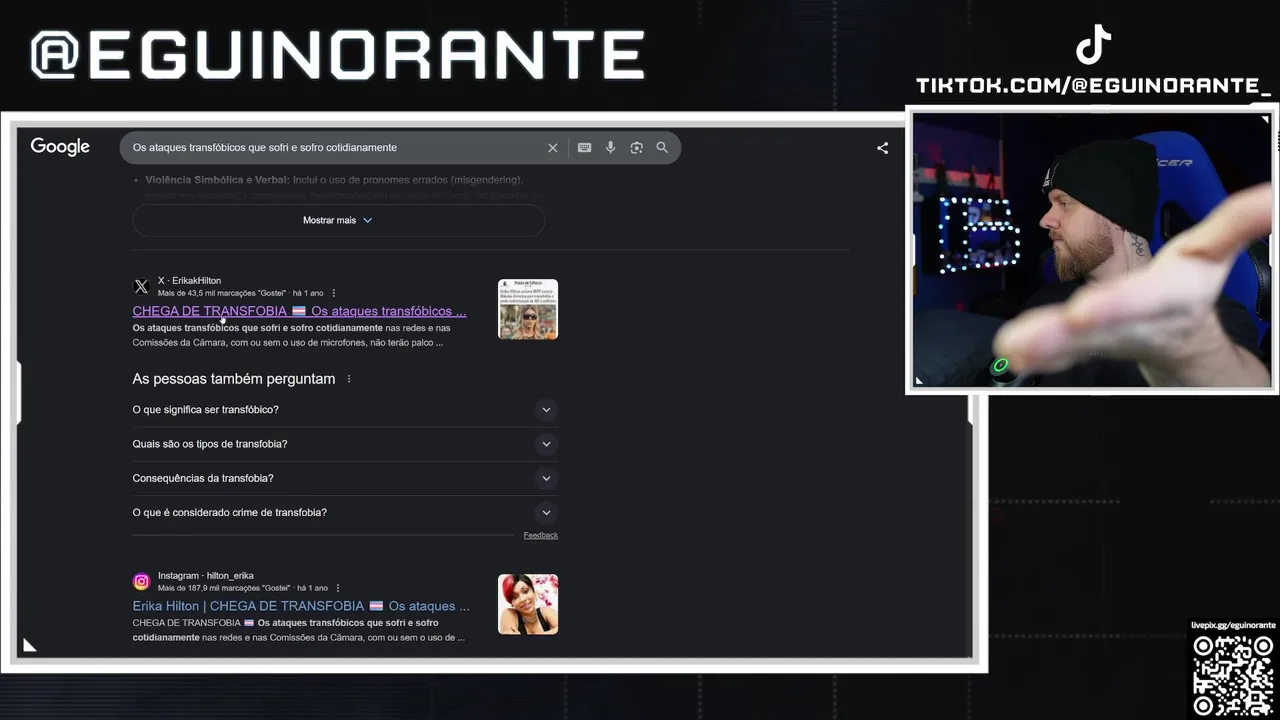The width and height of the screenshot is (1280, 720).
Task: Click 'TIKTOK.COM/@EGUINORANTE_' text
Action: pos(1094,87)
